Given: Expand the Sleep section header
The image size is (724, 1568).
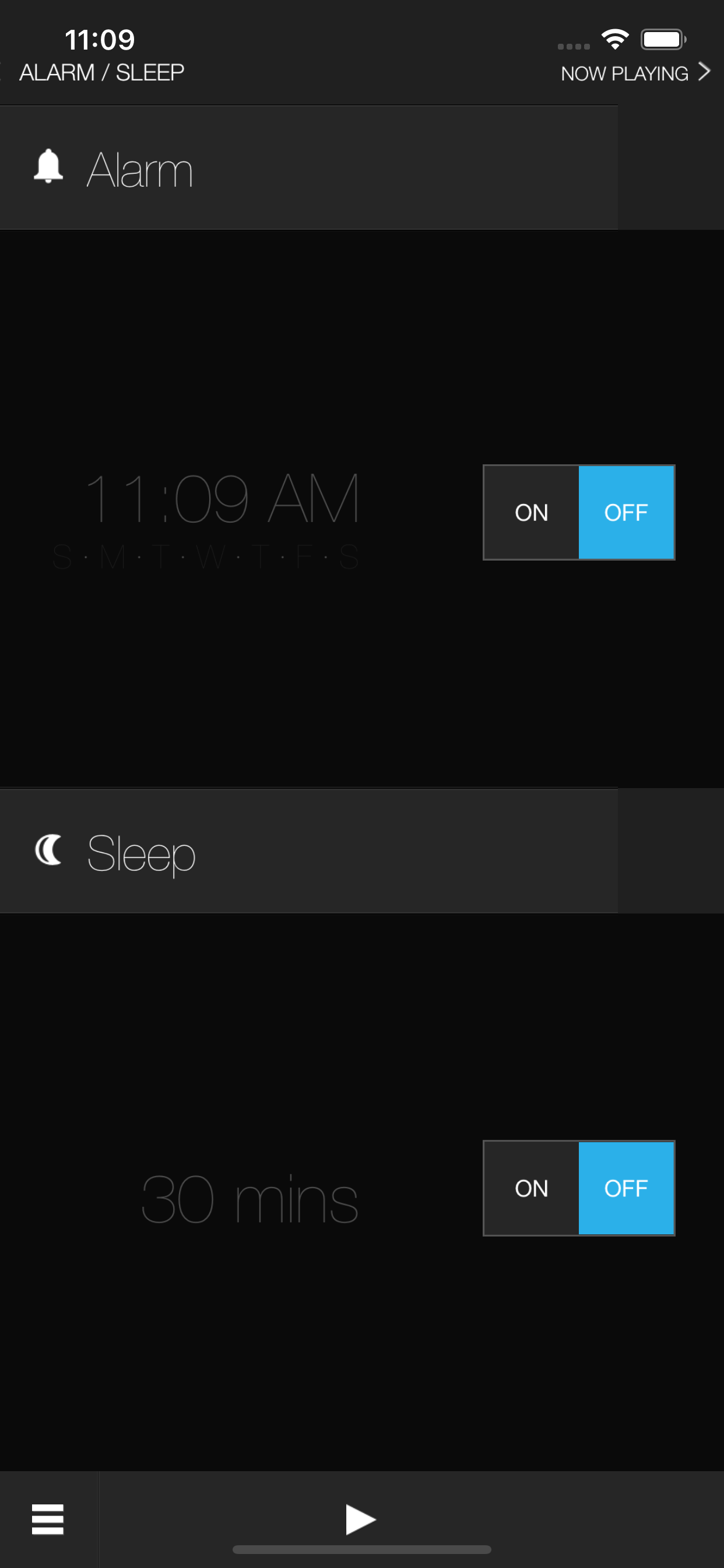Looking at the screenshot, I should click(309, 851).
